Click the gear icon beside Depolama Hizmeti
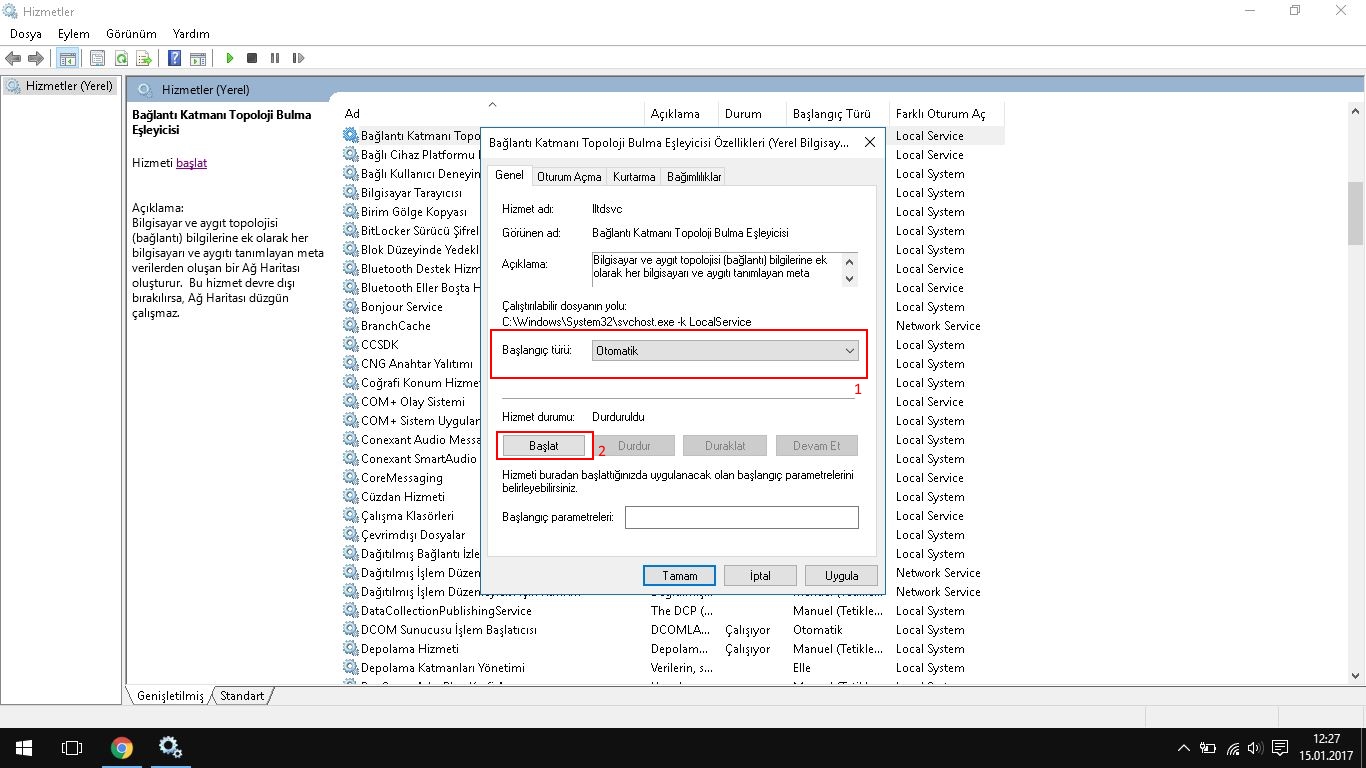1366x768 pixels. coord(350,649)
